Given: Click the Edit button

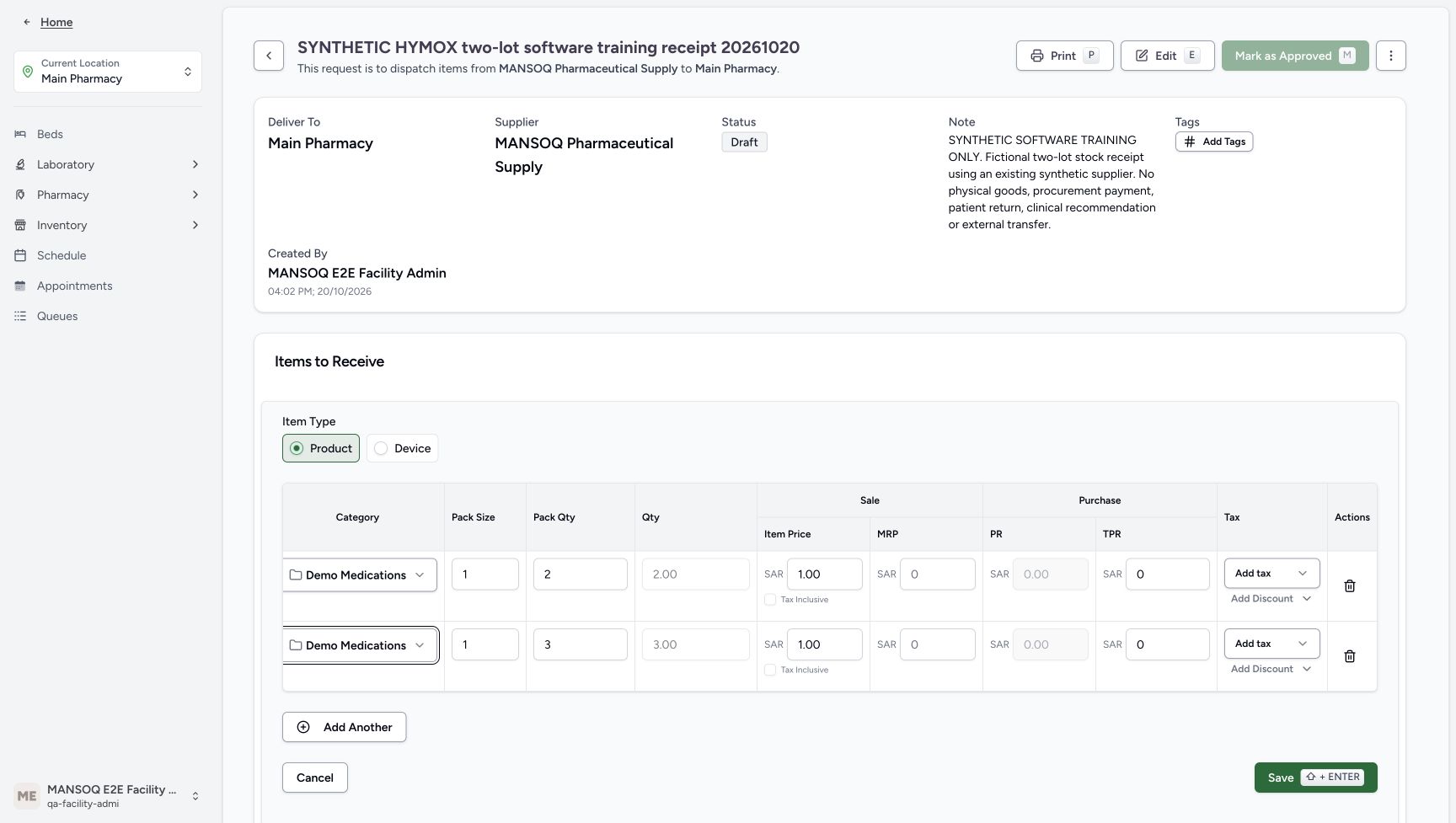Looking at the screenshot, I should coord(1167,56).
